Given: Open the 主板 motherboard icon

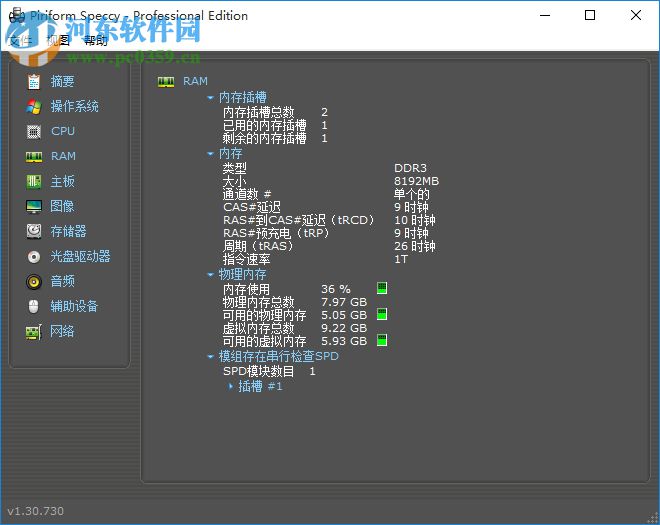Looking at the screenshot, I should 34,182.
